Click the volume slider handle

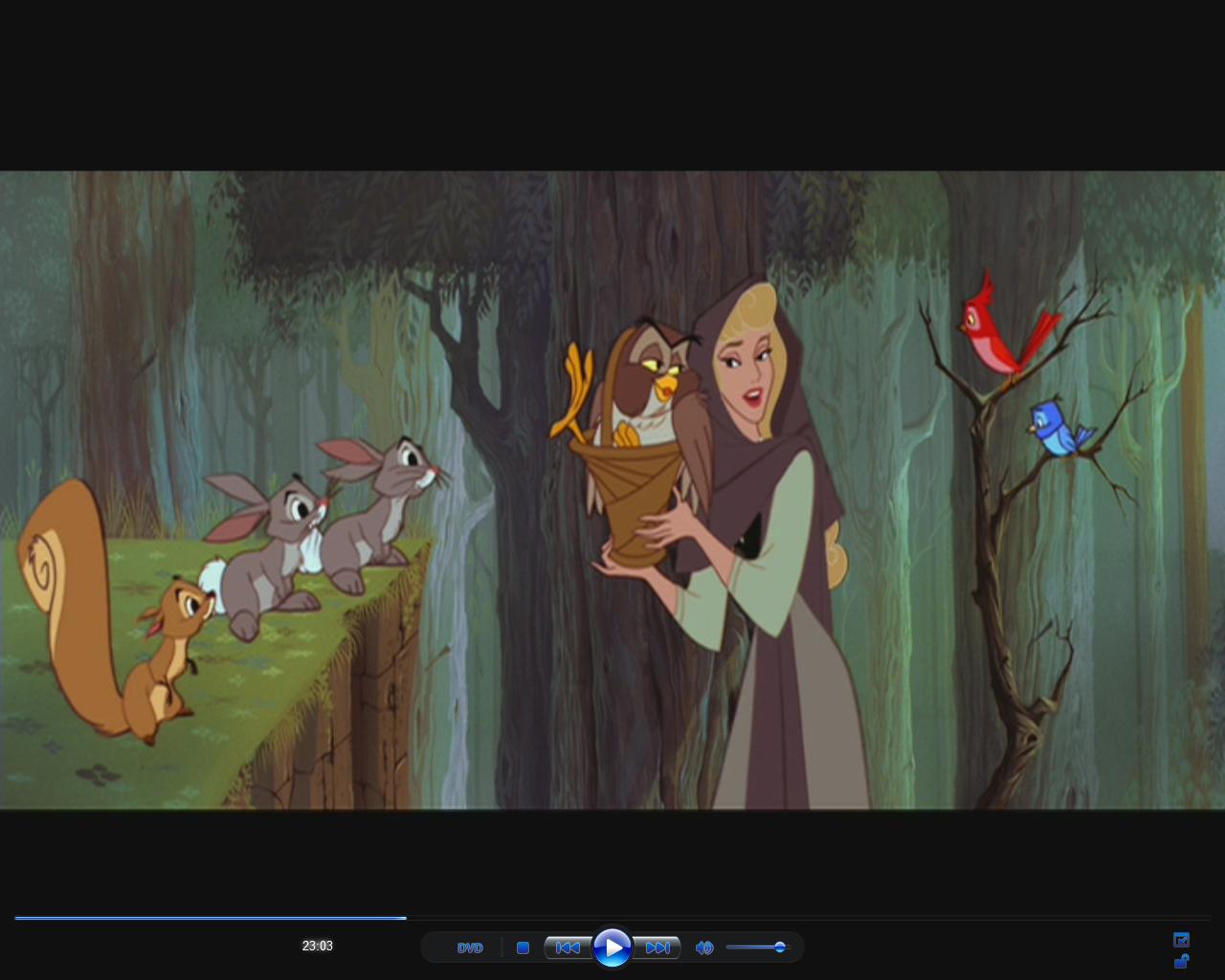pyautogui.click(x=780, y=947)
